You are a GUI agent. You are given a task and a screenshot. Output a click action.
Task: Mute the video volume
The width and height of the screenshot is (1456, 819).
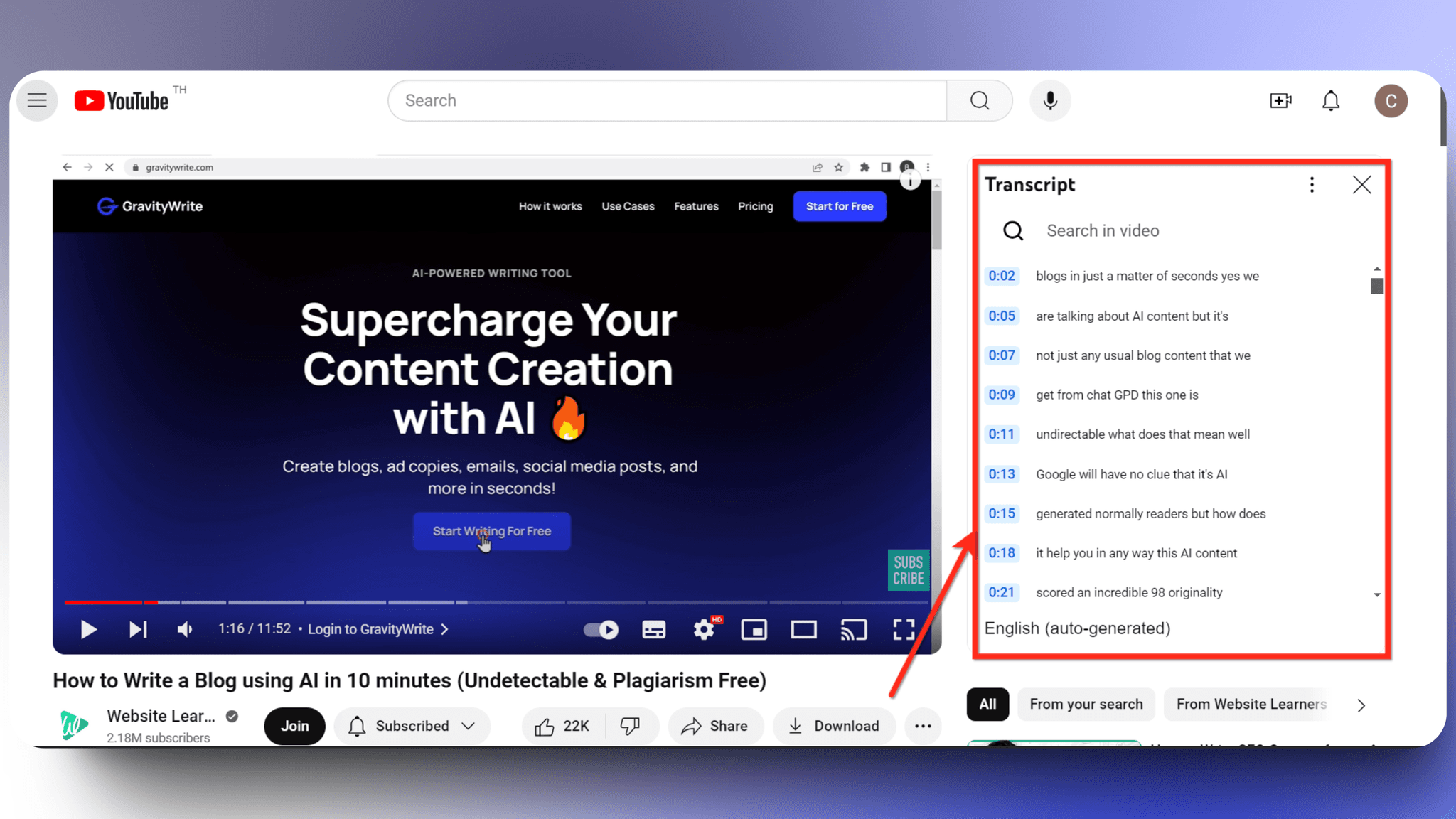(x=184, y=629)
